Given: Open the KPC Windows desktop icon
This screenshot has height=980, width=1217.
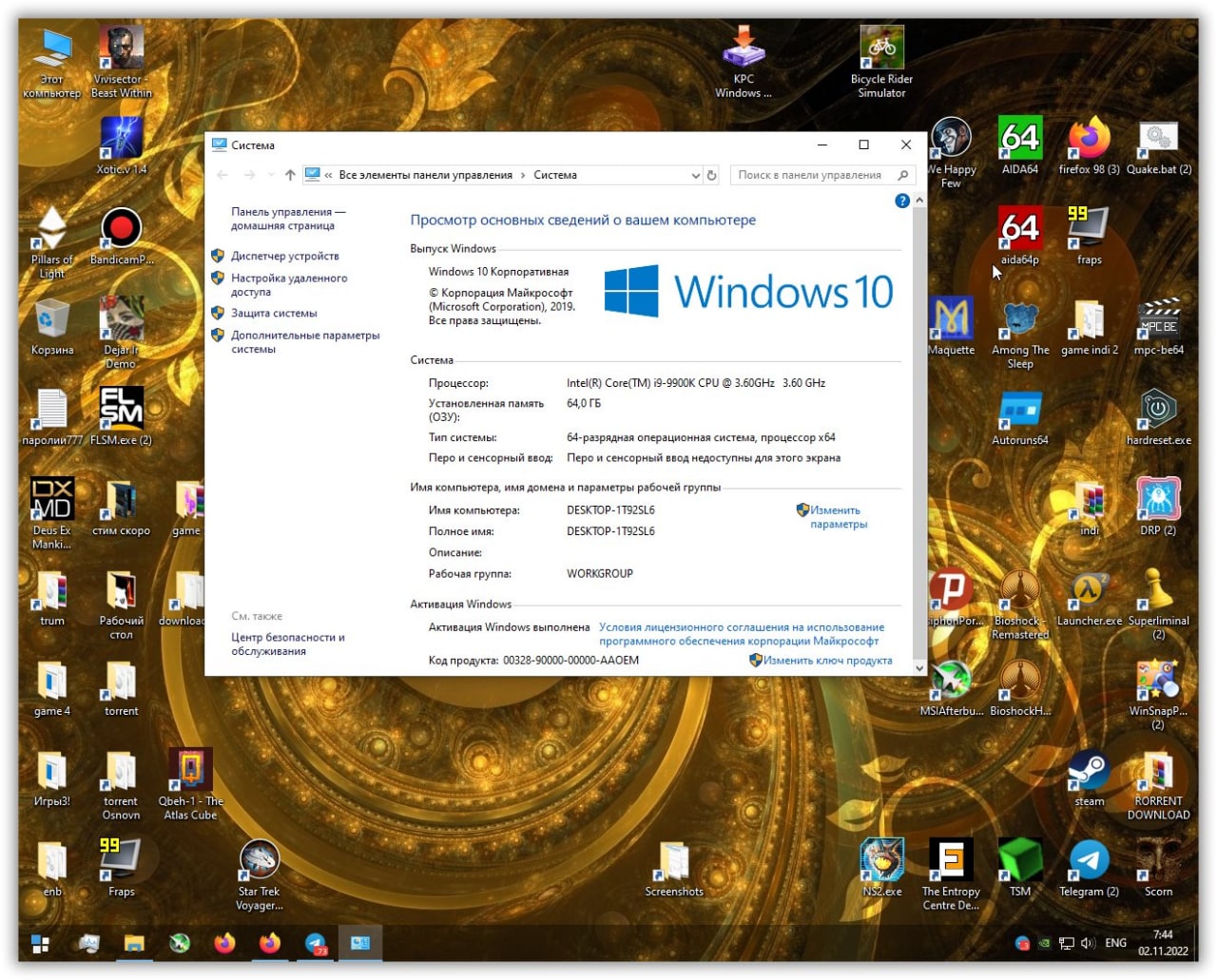Looking at the screenshot, I should 744,62.
